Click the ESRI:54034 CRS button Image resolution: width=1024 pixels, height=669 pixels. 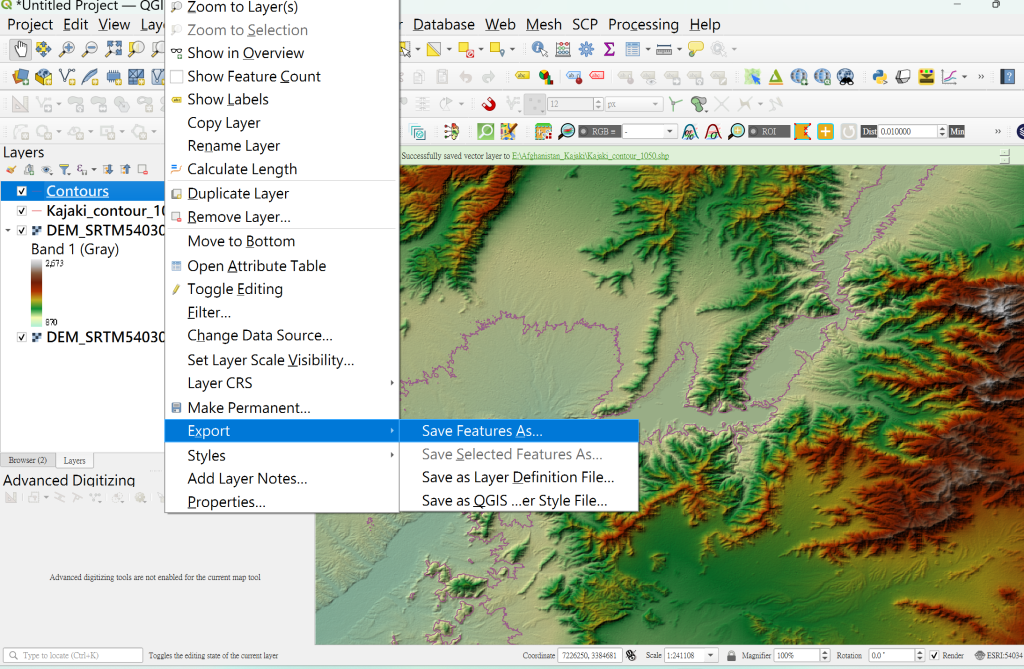pos(999,655)
